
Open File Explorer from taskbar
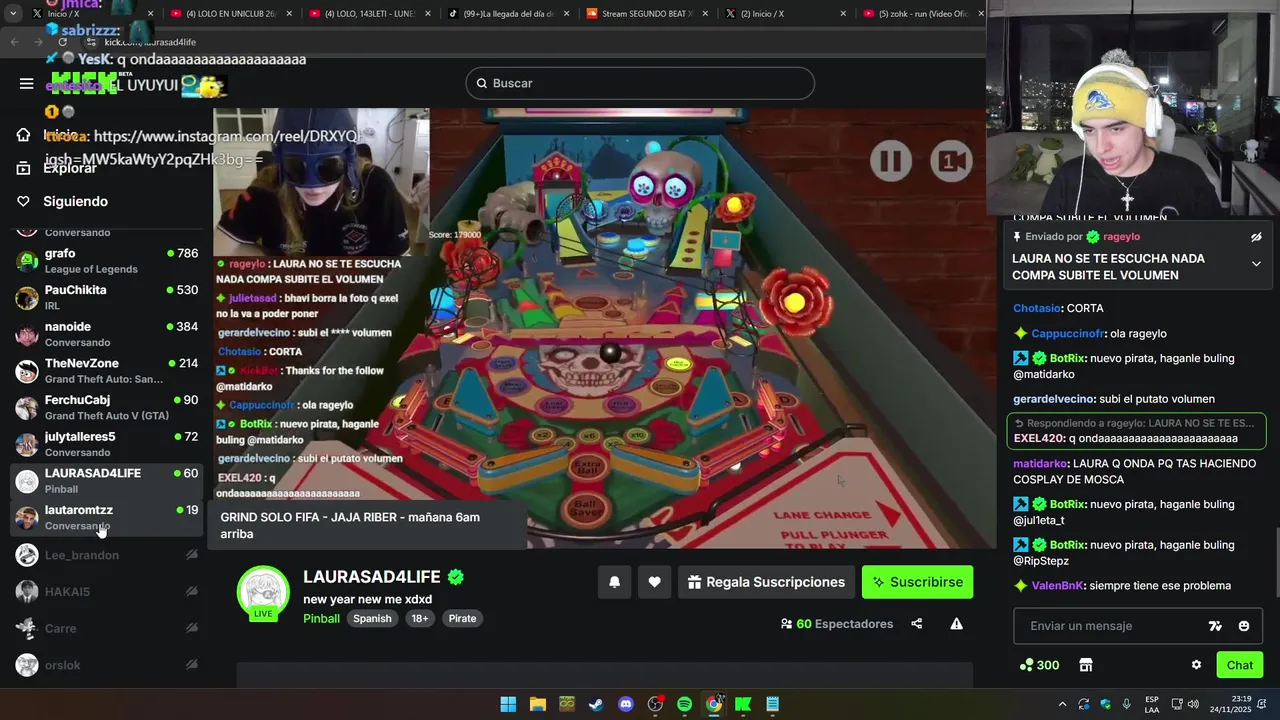click(x=537, y=704)
